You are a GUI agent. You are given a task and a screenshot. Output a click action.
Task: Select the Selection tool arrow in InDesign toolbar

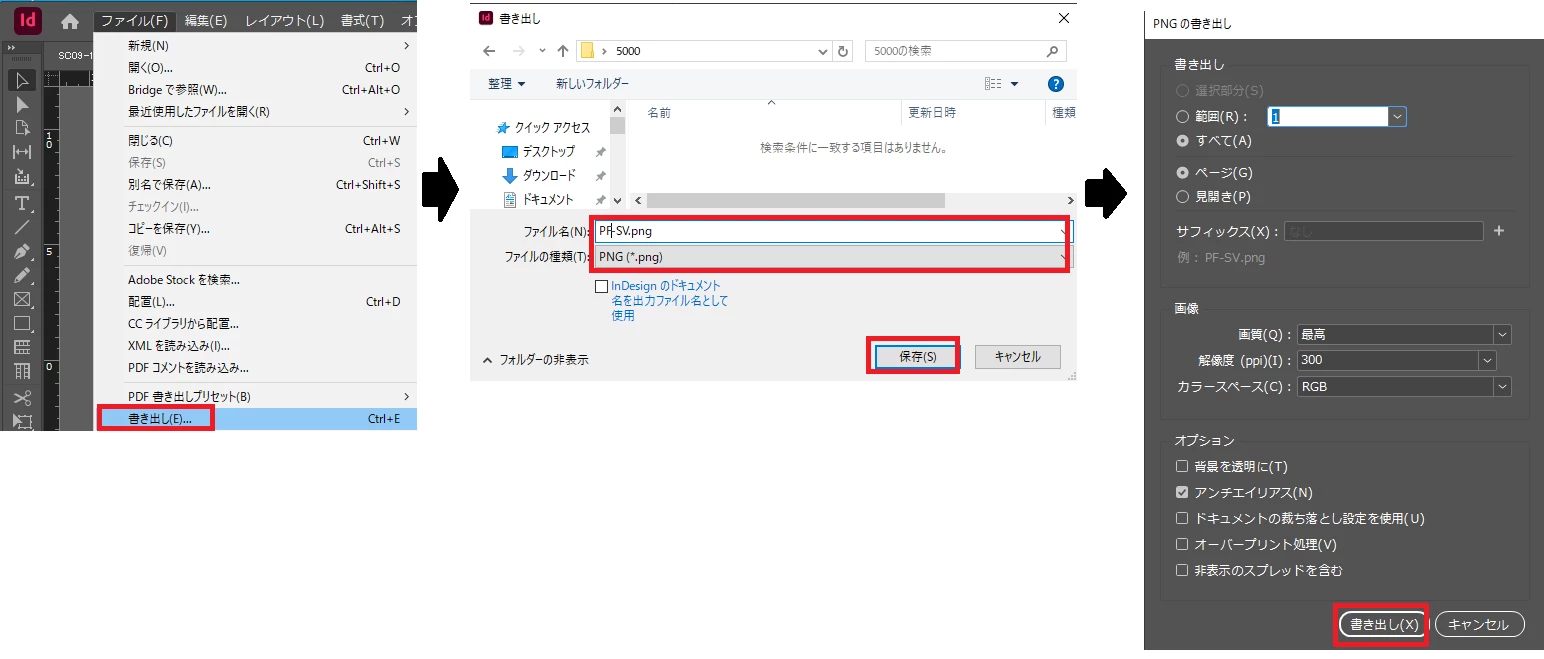click(21, 80)
